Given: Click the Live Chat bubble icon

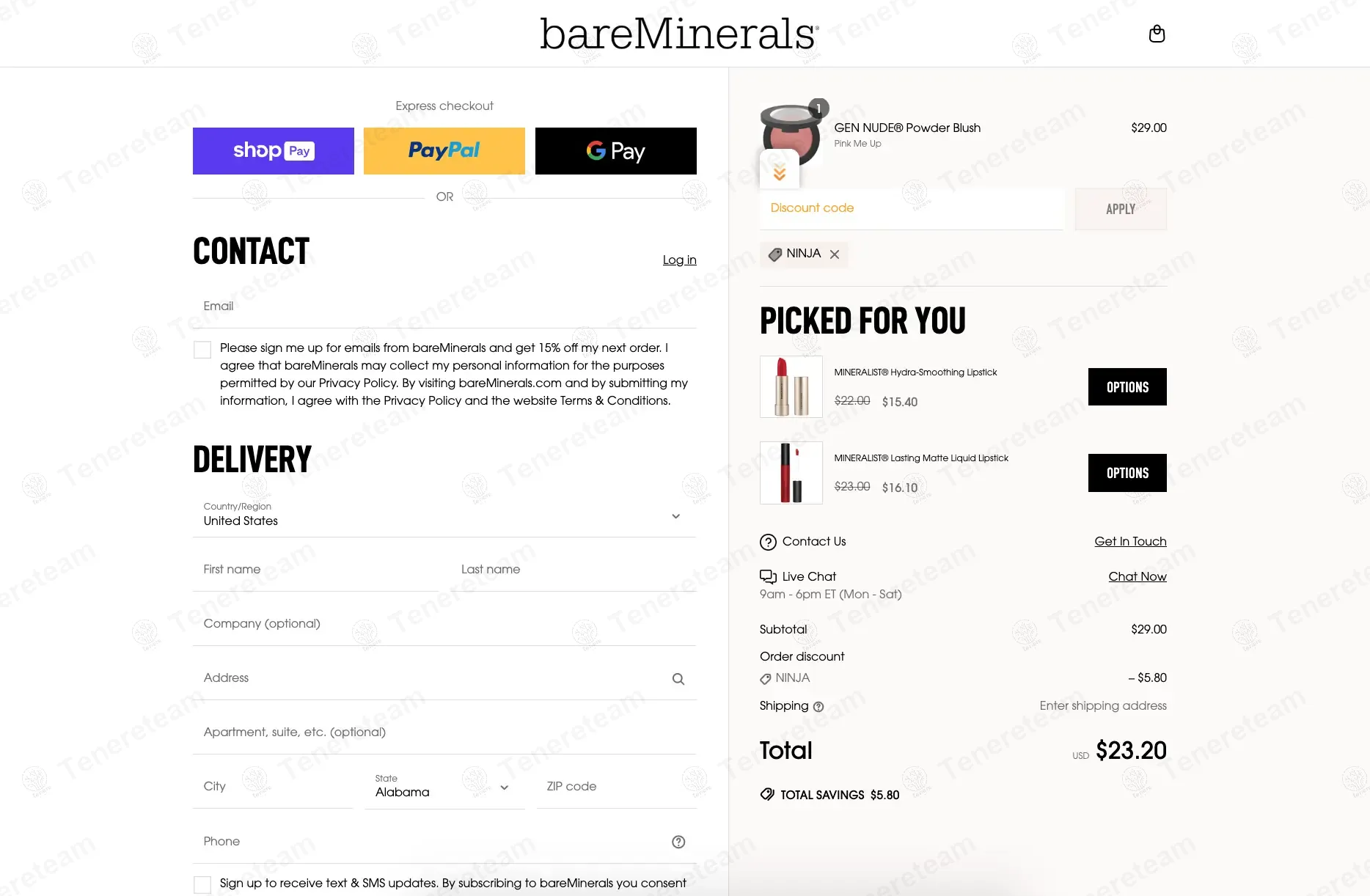Looking at the screenshot, I should [x=768, y=576].
